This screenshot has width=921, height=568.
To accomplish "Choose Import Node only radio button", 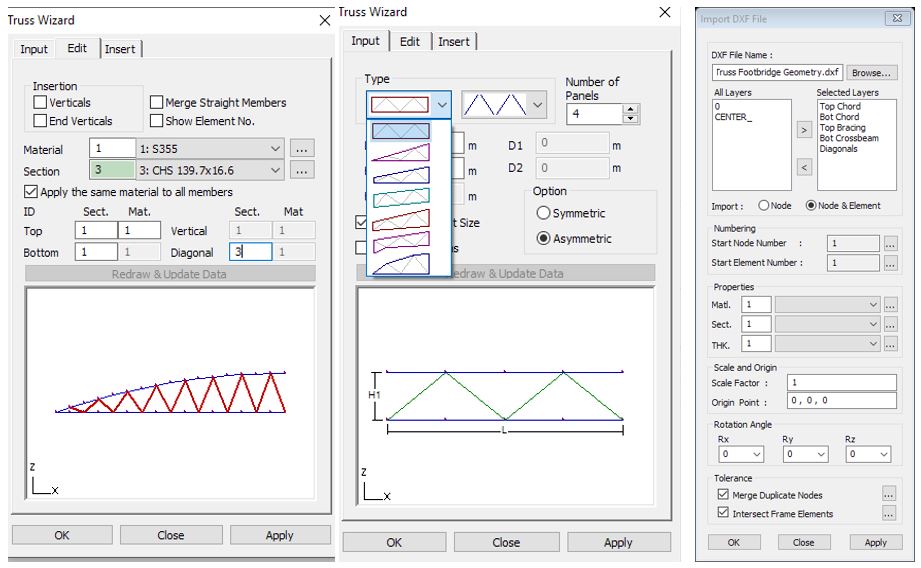I will [x=764, y=205].
